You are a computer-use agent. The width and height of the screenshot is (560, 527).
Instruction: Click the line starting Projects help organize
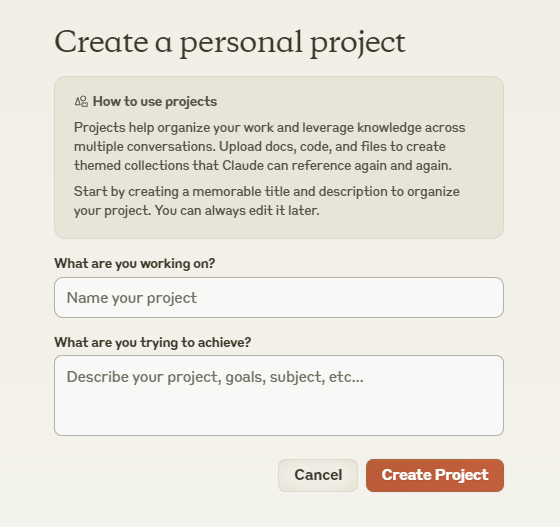pos(270,127)
